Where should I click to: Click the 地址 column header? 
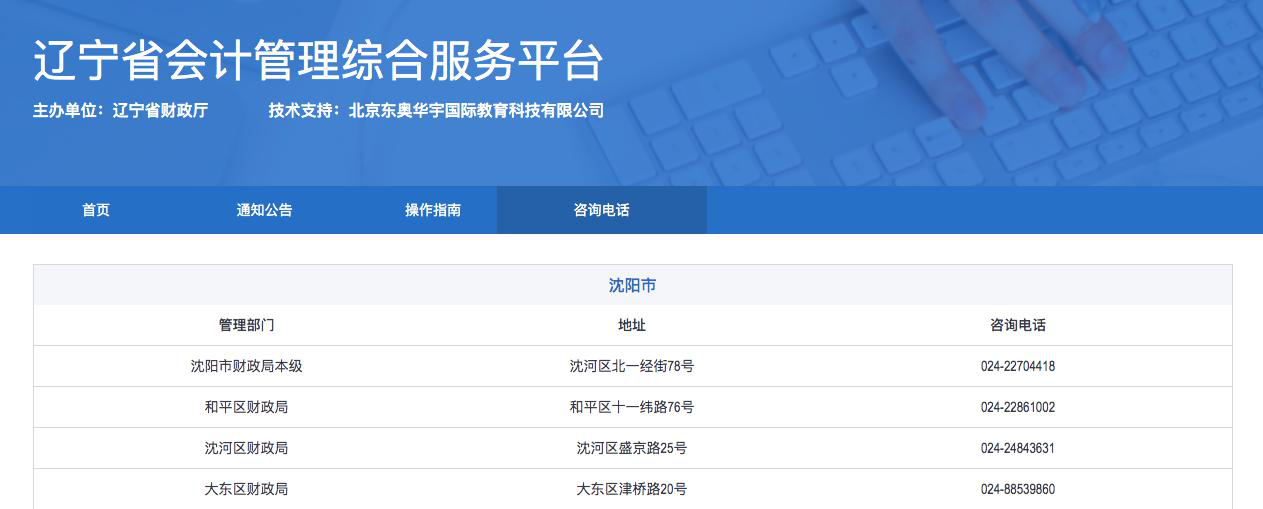pos(632,325)
